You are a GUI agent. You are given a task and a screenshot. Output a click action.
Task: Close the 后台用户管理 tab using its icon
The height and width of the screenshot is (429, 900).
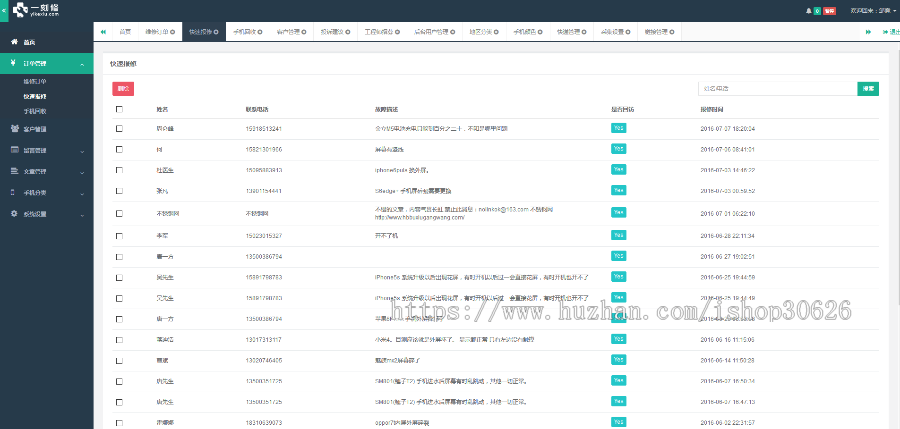(x=452, y=32)
